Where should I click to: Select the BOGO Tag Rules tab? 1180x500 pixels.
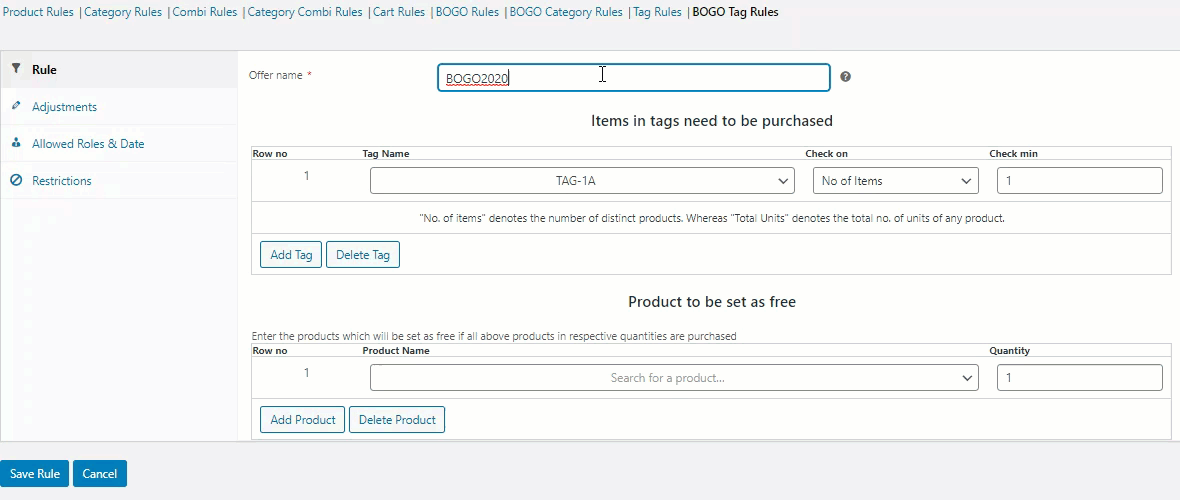tap(735, 12)
